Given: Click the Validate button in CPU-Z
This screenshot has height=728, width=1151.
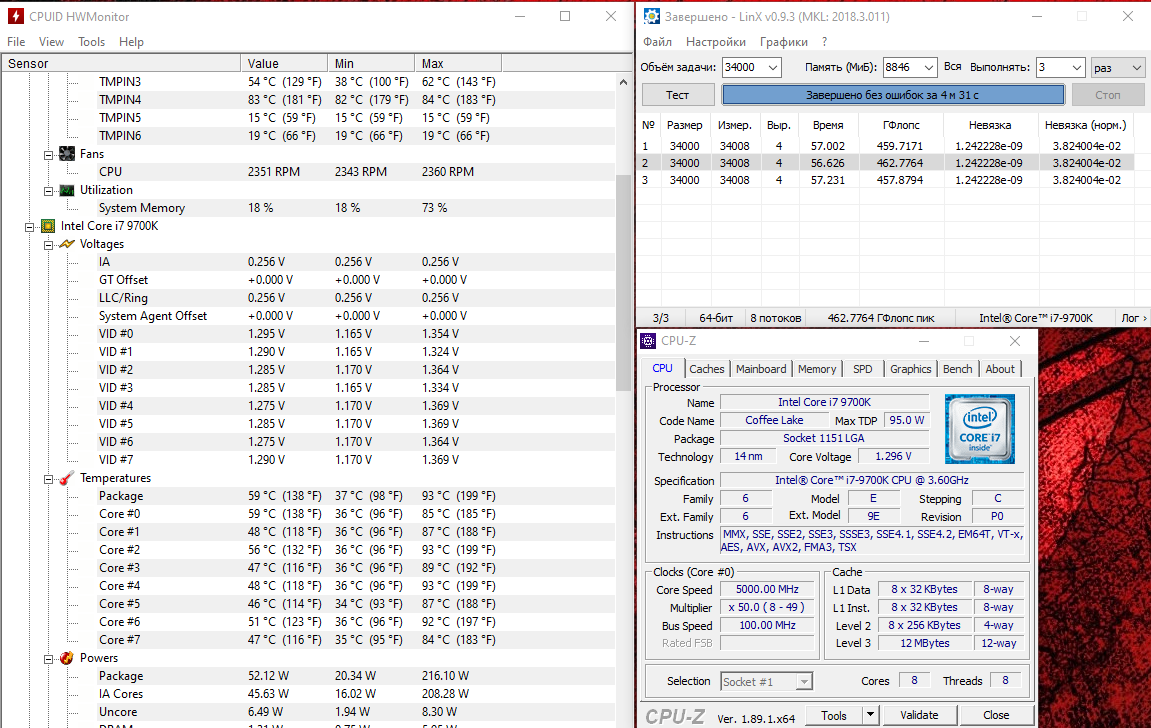Looking at the screenshot, I should [x=919, y=715].
